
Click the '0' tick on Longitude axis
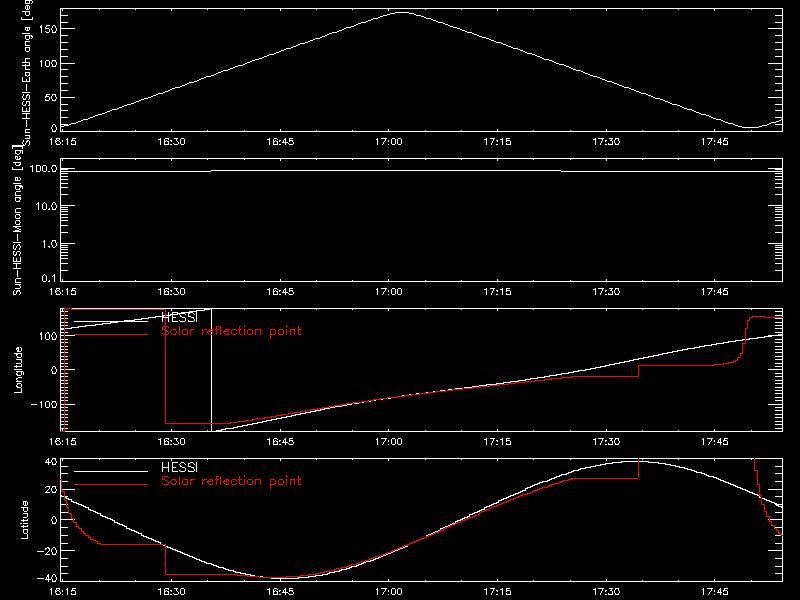click(54, 370)
